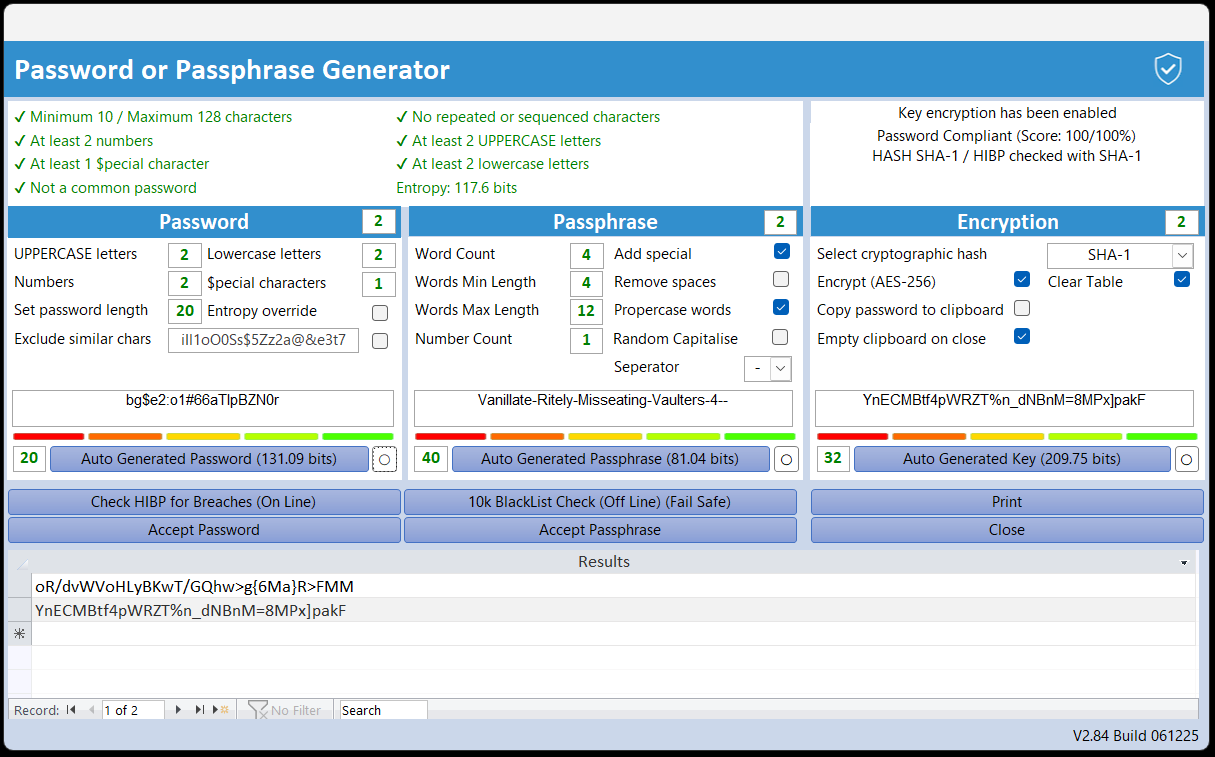The height and width of the screenshot is (757, 1215).
Task: Jump to last record in navigator
Action: [x=201, y=710]
